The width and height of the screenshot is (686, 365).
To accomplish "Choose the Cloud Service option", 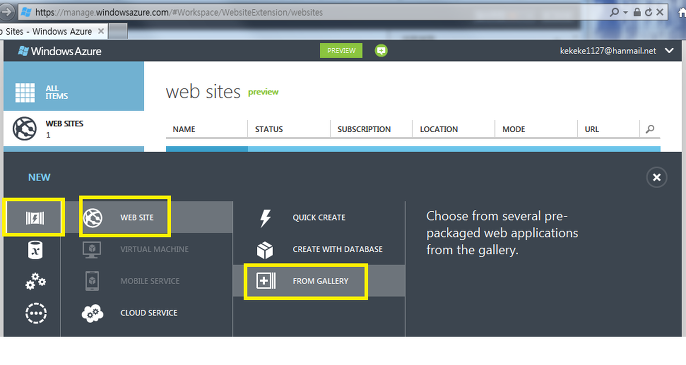I will 147,313.
